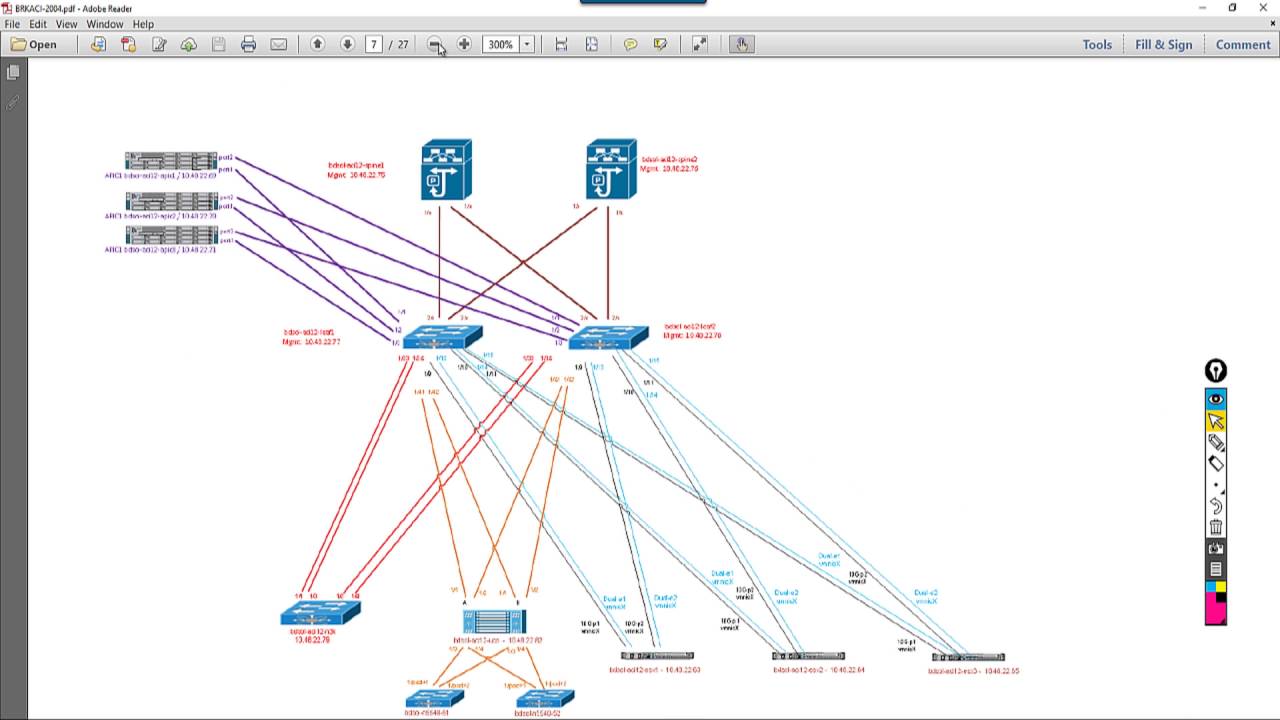The height and width of the screenshot is (720, 1280).
Task: Click the cloud upload icon
Action: [x=188, y=44]
